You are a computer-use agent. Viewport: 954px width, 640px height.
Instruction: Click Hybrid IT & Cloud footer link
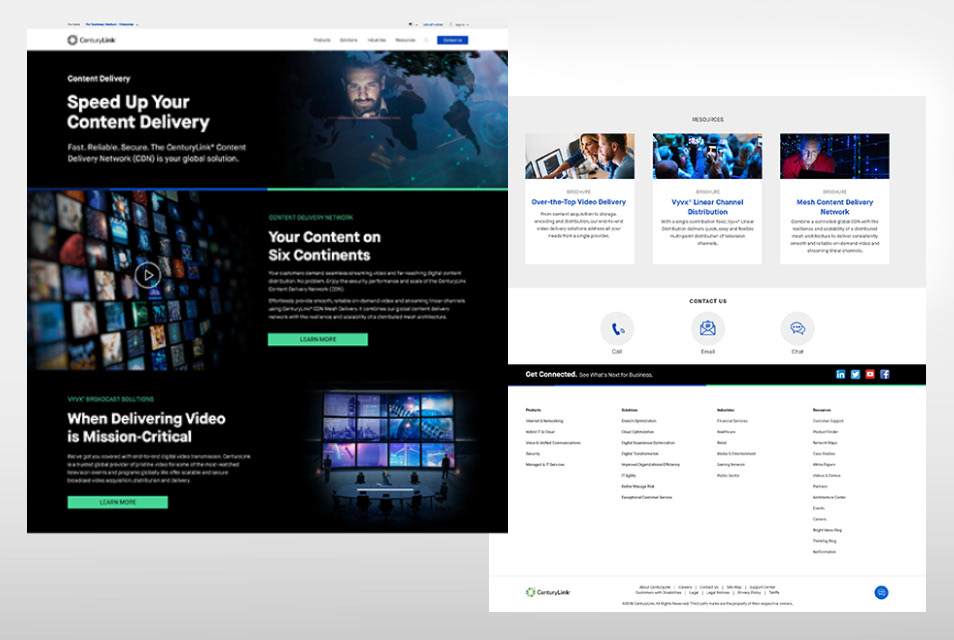[540, 432]
